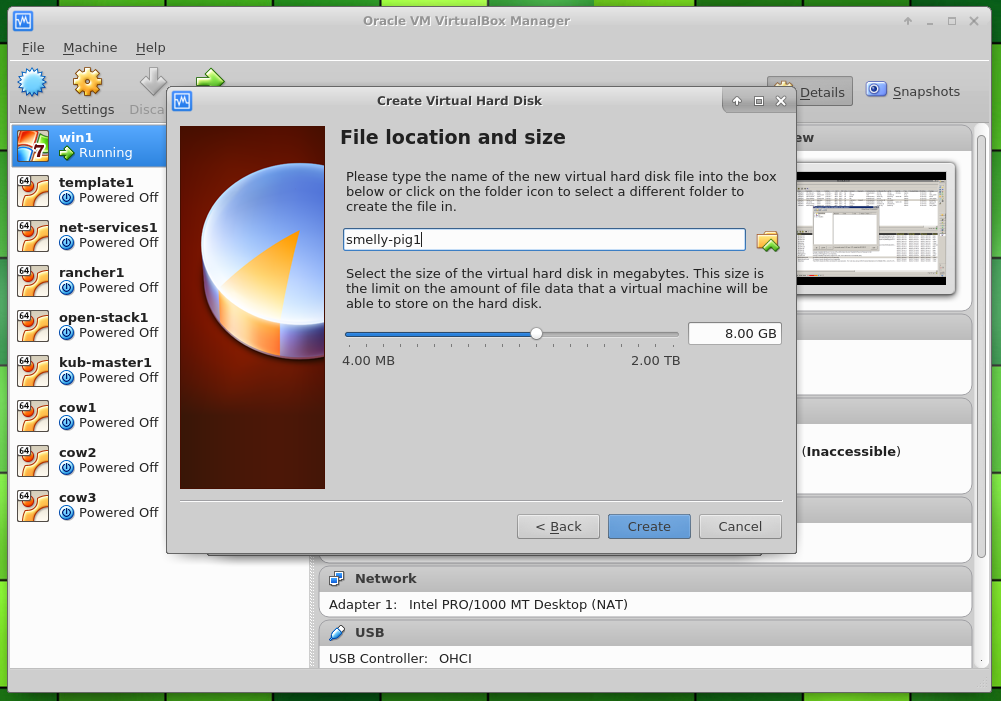Click the File location and size heading
Image resolution: width=1001 pixels, height=701 pixels.
(453, 137)
